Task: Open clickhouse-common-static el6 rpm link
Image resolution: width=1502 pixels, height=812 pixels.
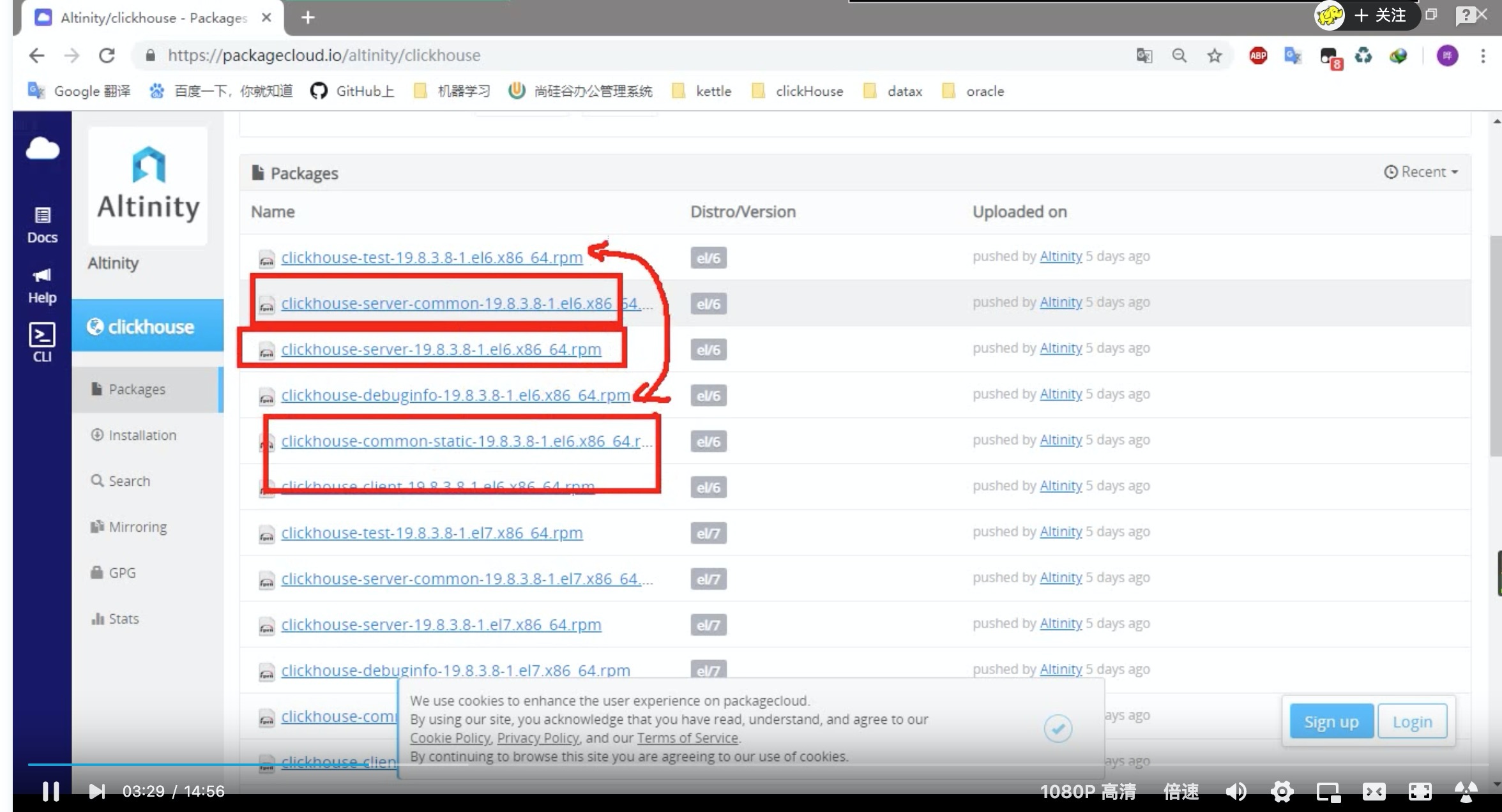Action: point(467,441)
